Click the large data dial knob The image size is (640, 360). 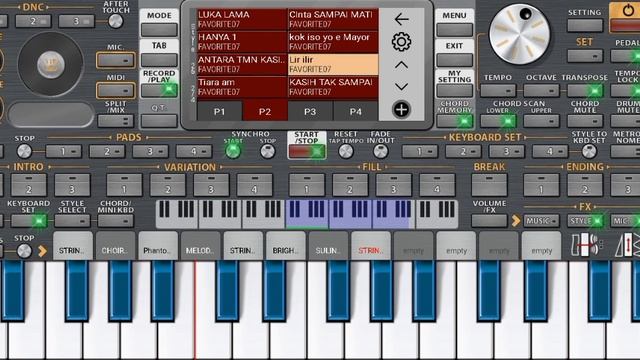point(519,34)
